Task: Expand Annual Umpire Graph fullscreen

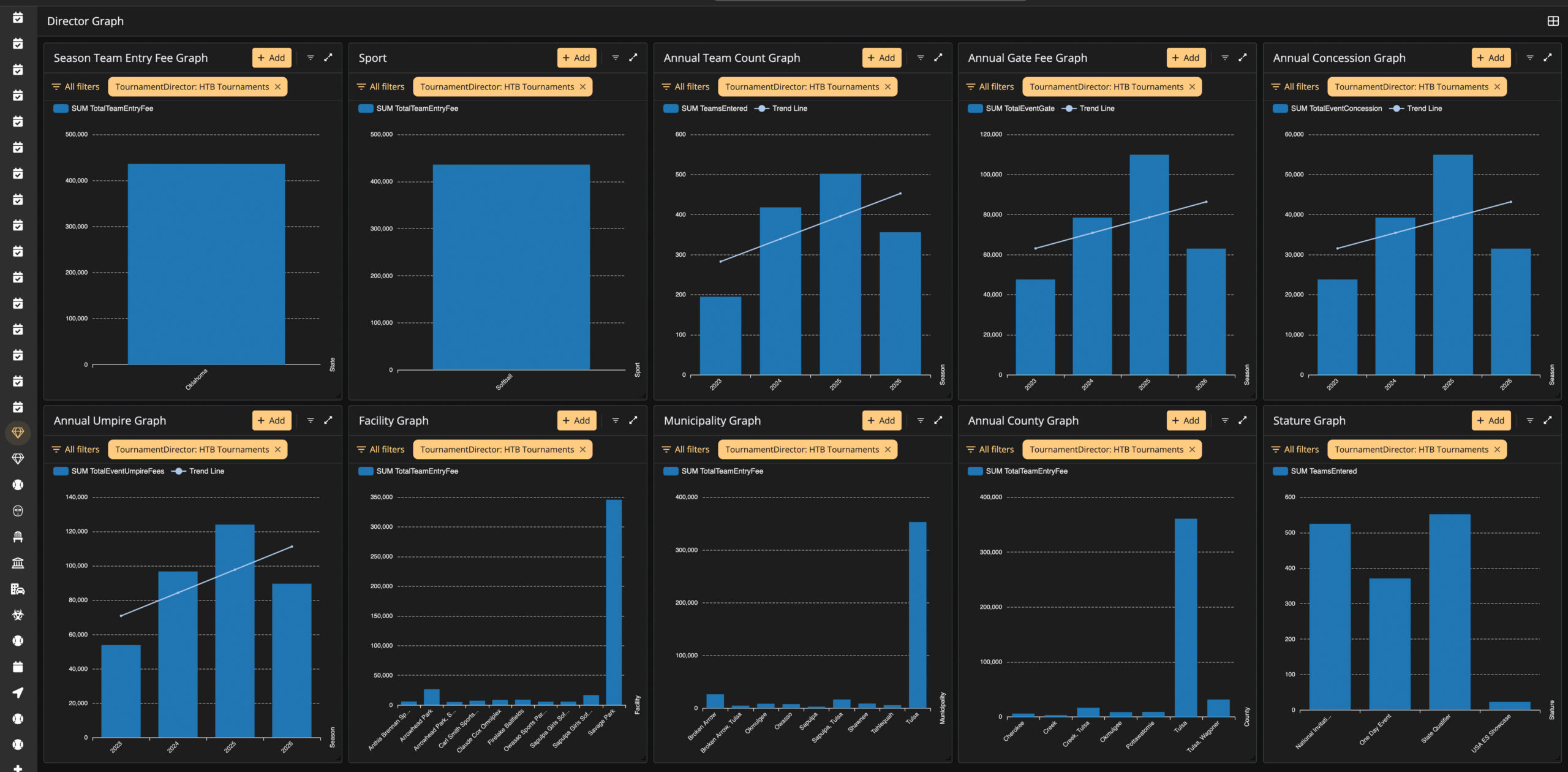Action: pyautogui.click(x=328, y=420)
